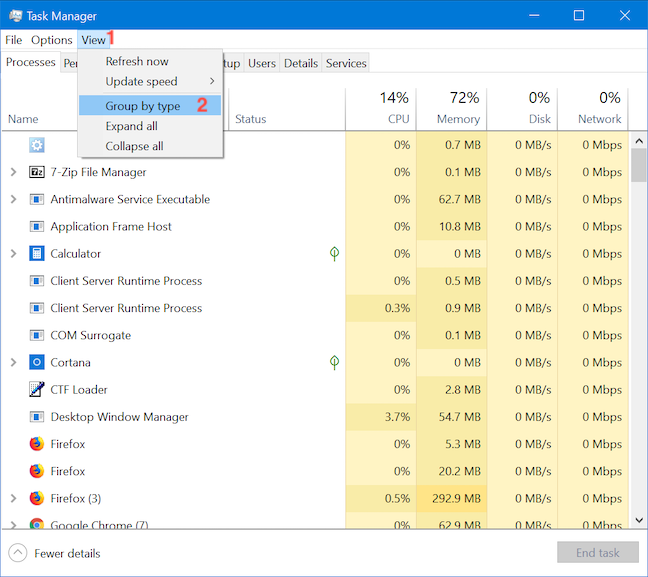This screenshot has width=648, height=577.
Task: Click the 2.8 MB memory value
Action: tap(463, 389)
